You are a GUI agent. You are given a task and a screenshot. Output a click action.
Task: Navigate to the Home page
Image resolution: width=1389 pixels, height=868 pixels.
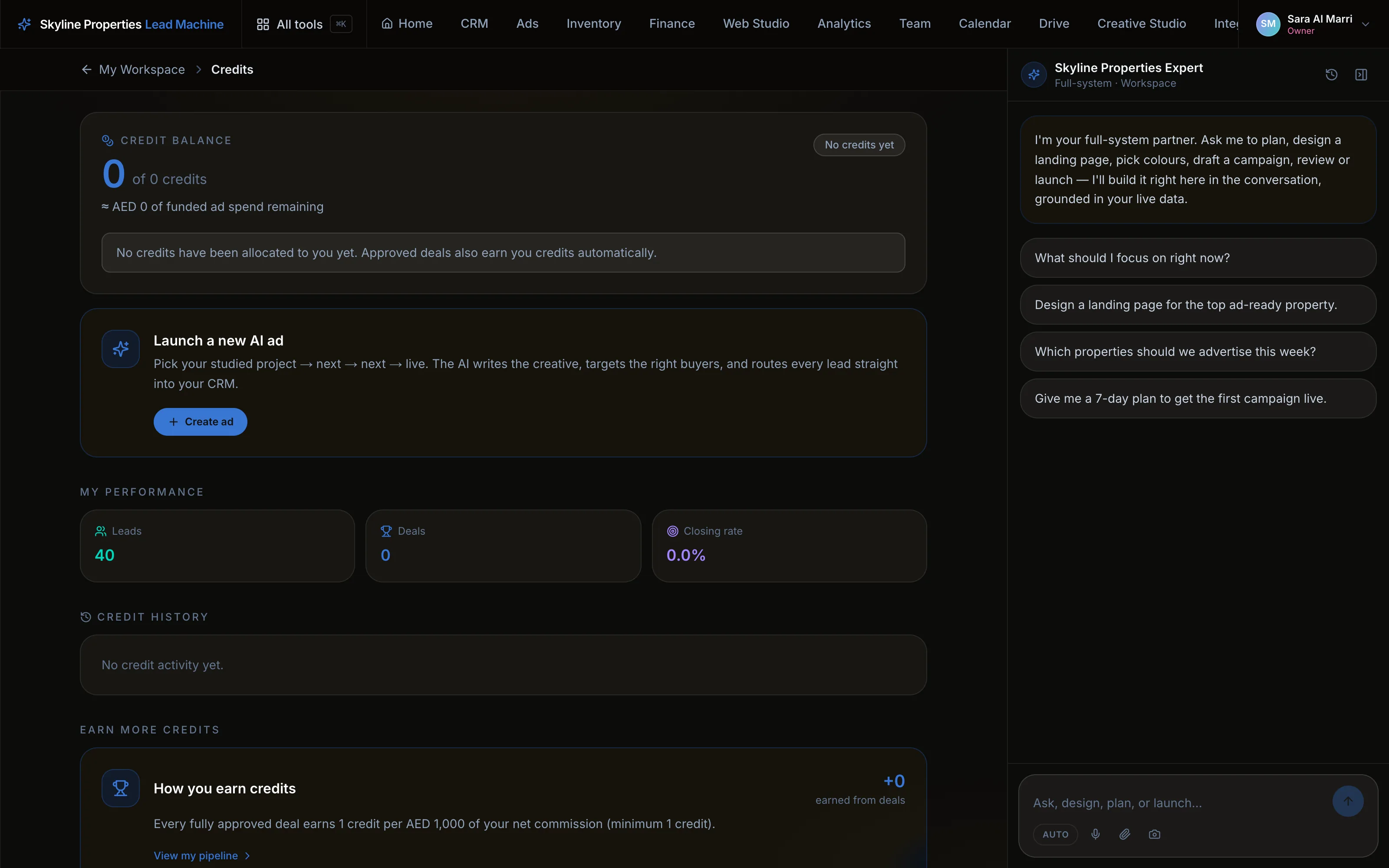click(x=407, y=23)
